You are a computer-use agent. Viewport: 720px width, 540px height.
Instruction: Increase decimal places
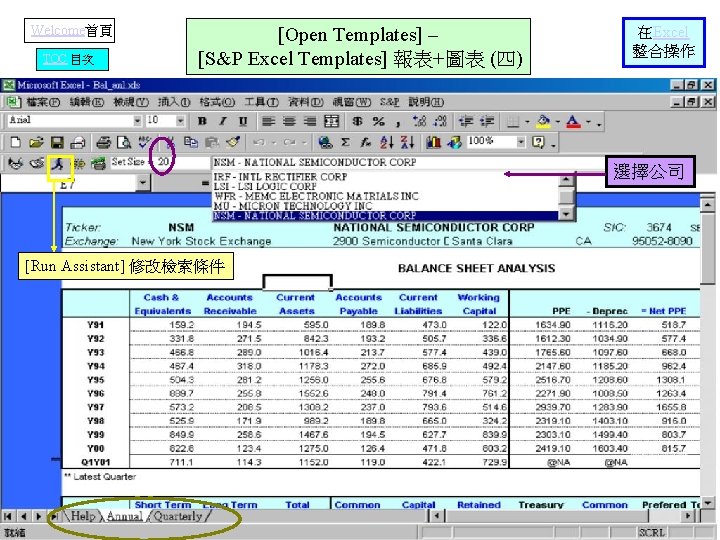[x=419, y=121]
